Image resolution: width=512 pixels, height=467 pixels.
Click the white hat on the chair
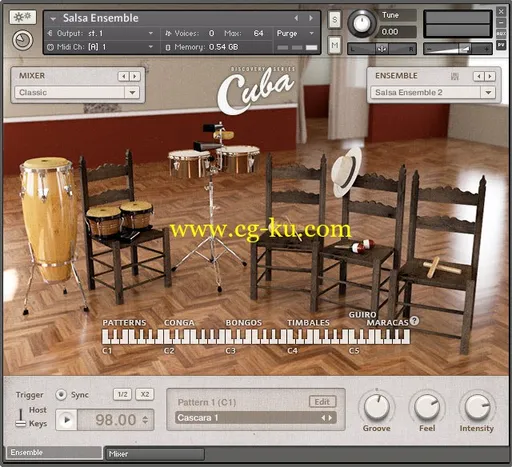click(x=347, y=172)
